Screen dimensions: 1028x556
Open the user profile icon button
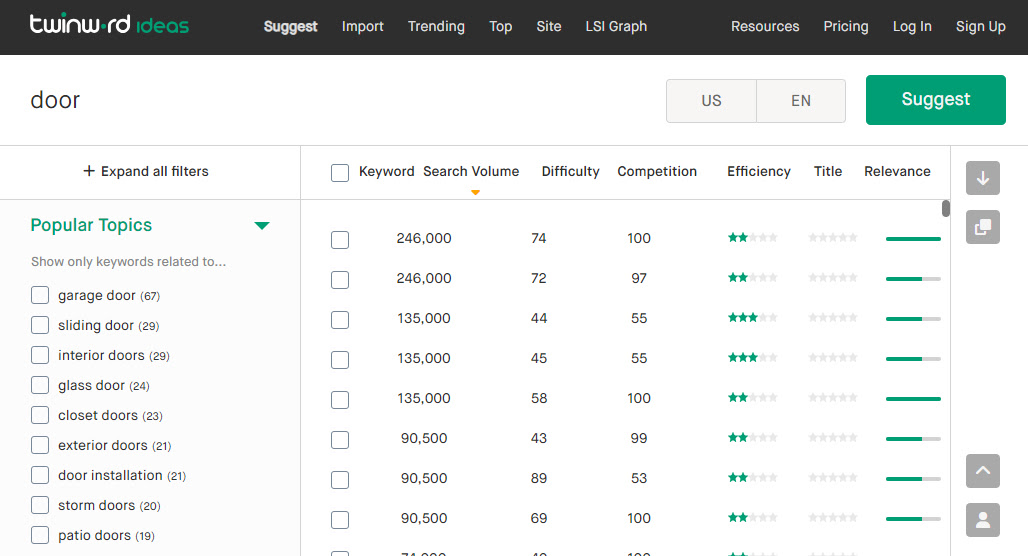(983, 520)
